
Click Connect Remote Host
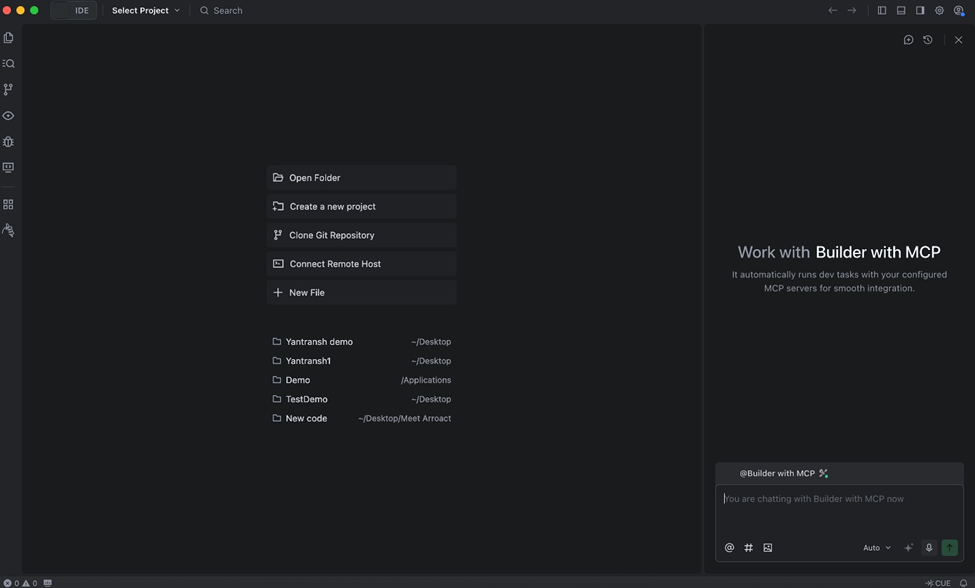pos(361,264)
